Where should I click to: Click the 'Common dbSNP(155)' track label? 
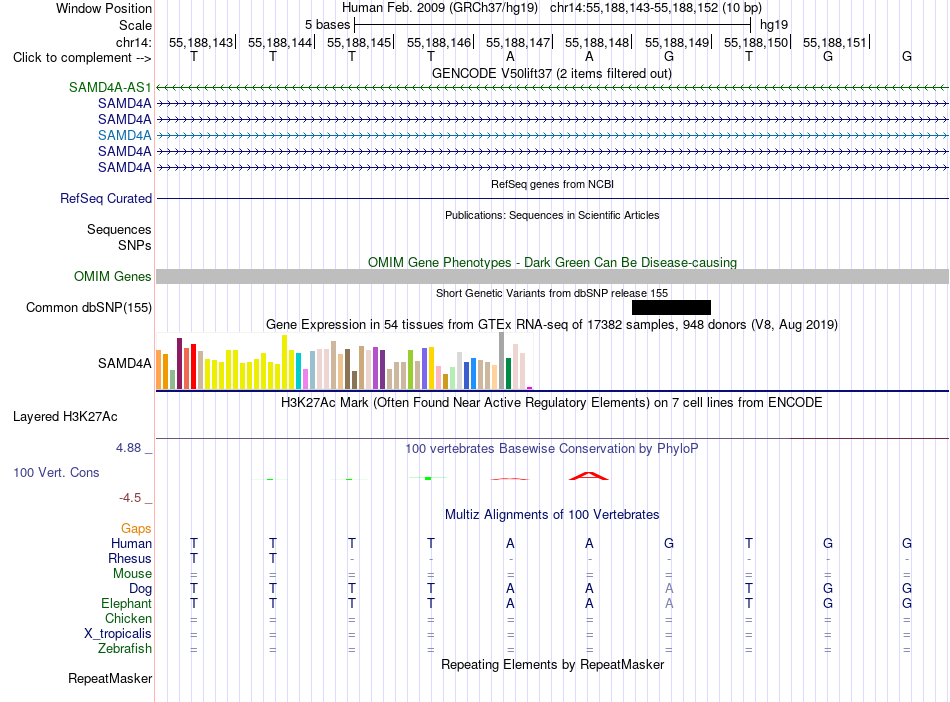(88, 308)
